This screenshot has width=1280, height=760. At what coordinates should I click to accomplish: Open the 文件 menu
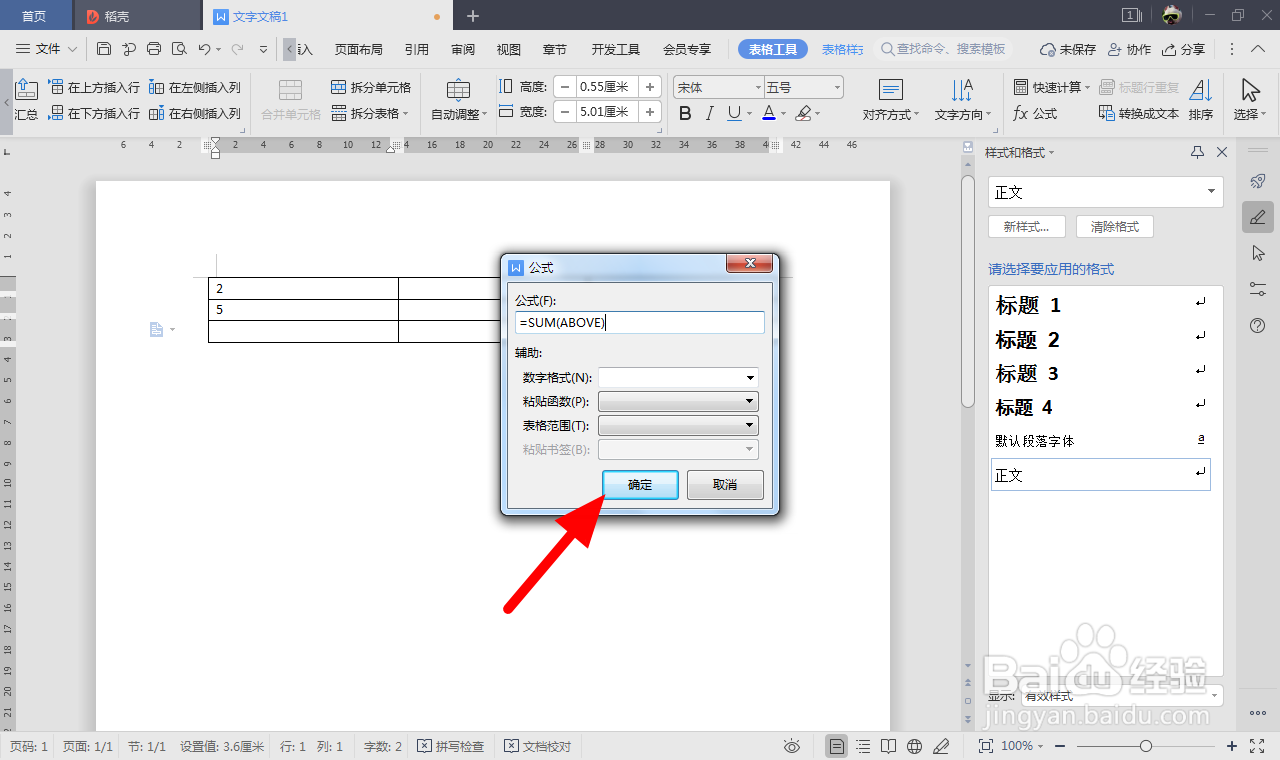coord(47,49)
